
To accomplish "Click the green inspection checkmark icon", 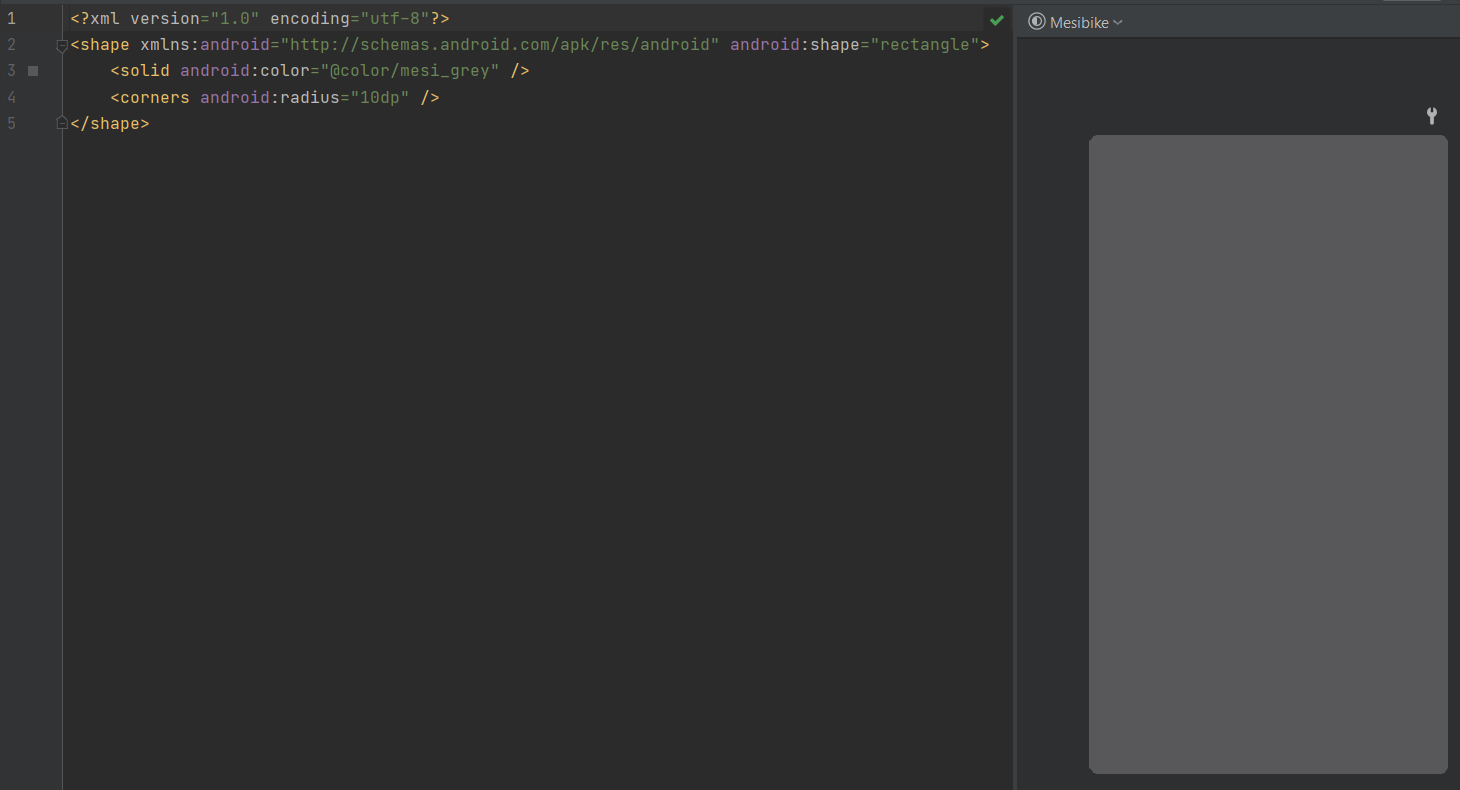I will (x=997, y=19).
